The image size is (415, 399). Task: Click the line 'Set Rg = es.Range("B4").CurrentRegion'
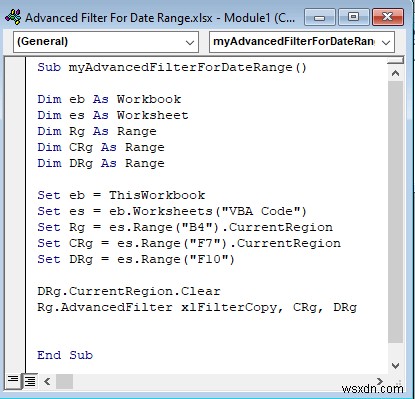185,227
